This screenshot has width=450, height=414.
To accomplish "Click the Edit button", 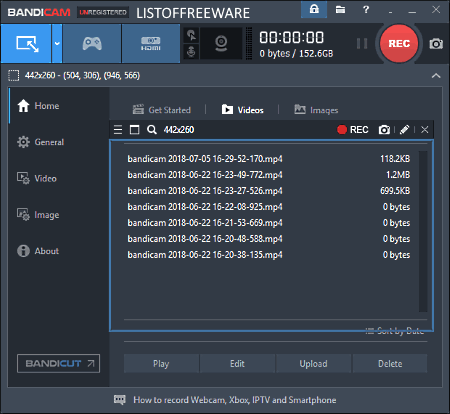I will (237, 363).
